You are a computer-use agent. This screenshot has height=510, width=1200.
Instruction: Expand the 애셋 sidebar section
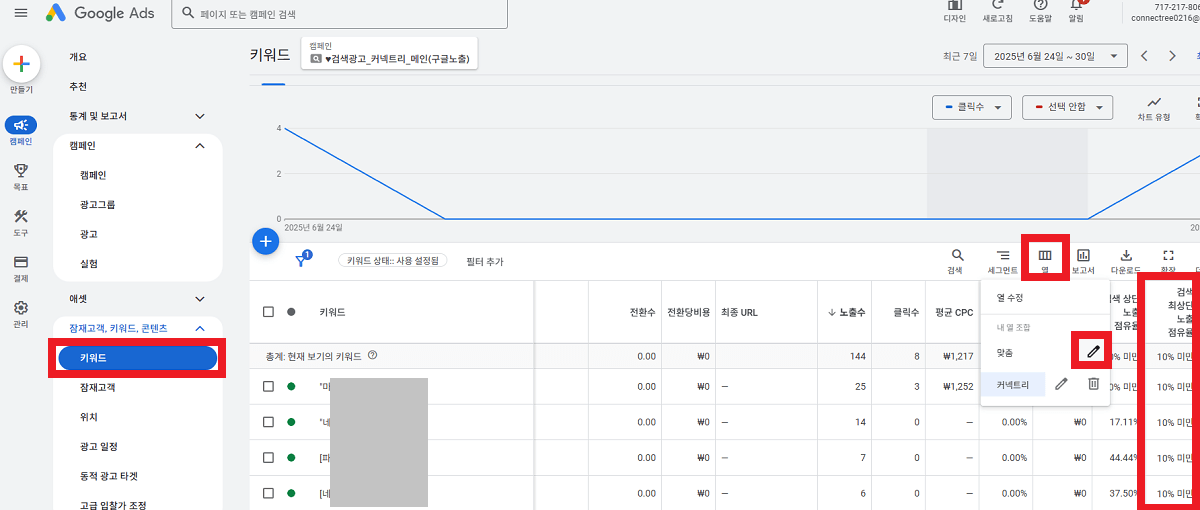point(199,298)
